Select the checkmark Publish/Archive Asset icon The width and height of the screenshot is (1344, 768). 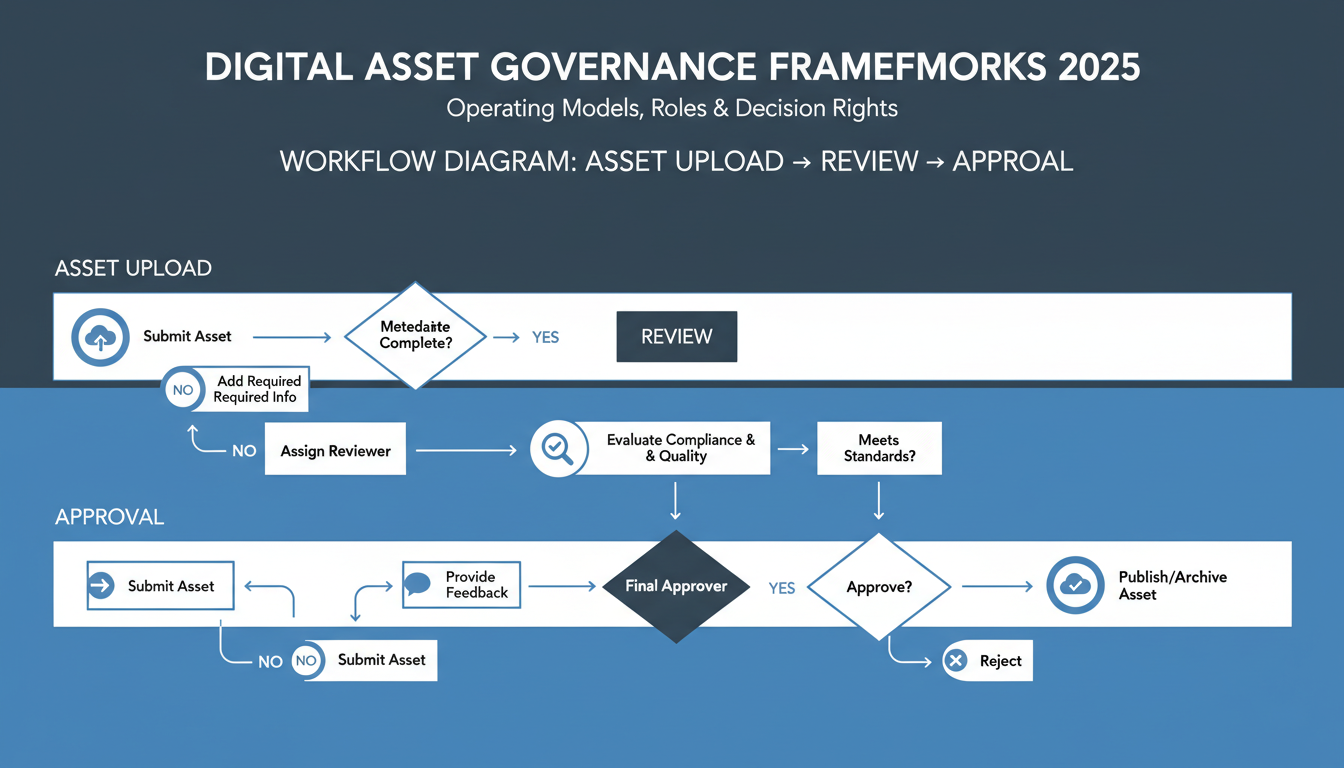[x=1075, y=585]
